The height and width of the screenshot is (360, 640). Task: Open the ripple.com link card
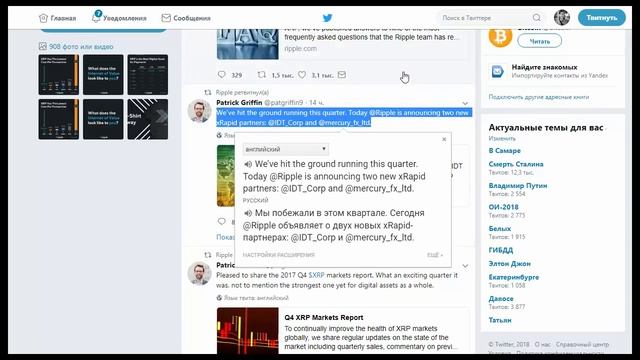pos(343,43)
